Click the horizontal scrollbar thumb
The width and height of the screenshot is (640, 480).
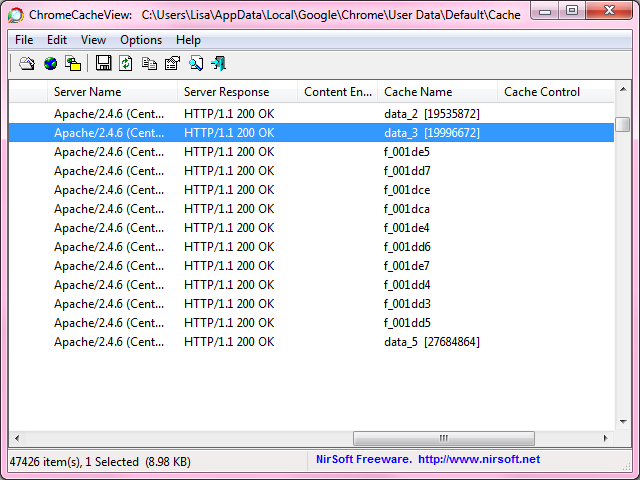tap(444, 438)
